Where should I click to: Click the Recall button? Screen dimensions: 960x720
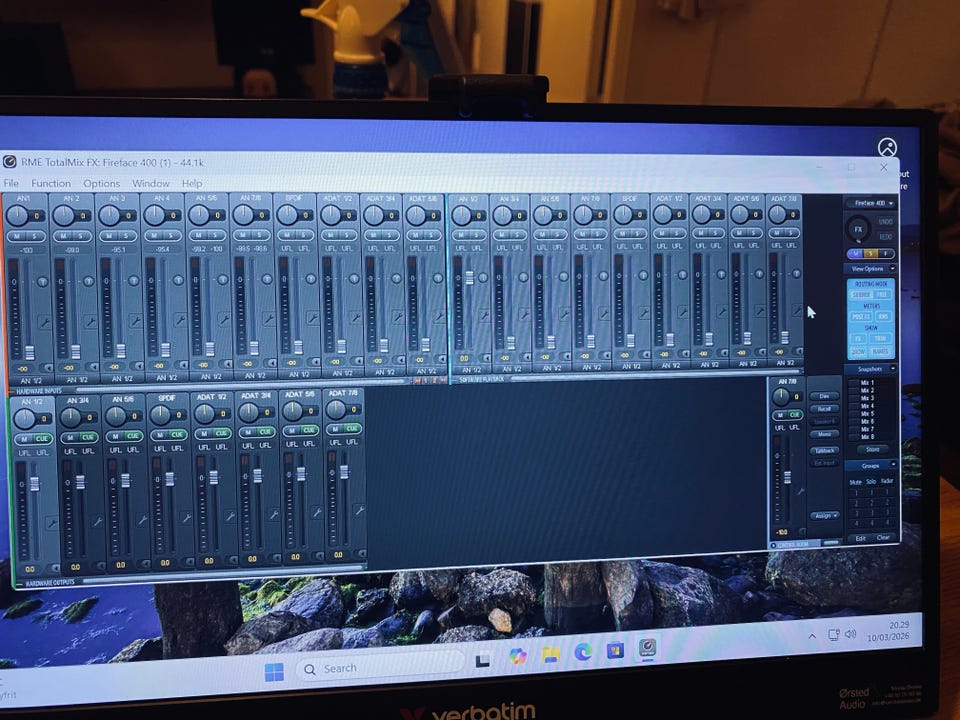[x=824, y=408]
